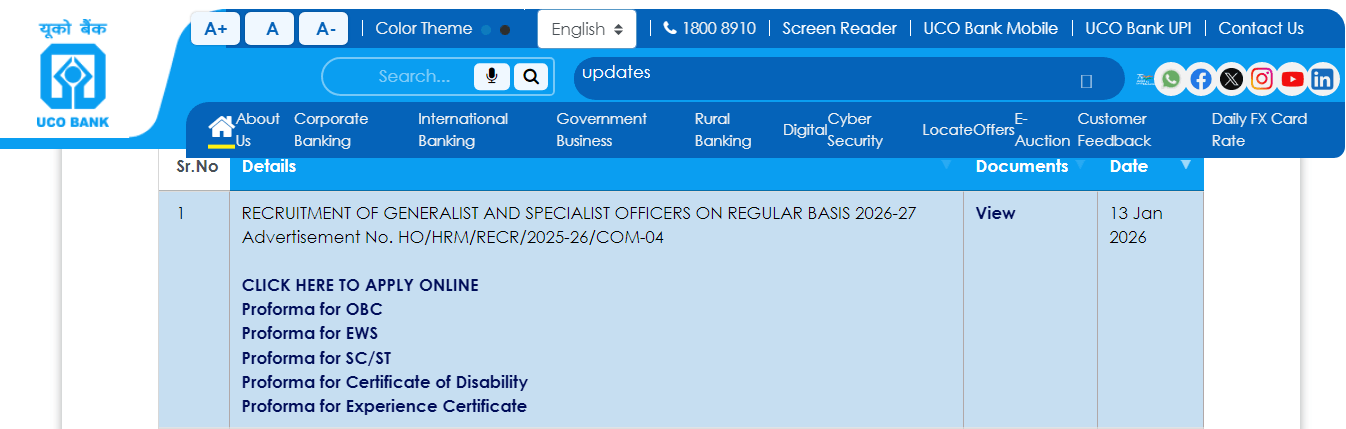Image resolution: width=1346 pixels, height=429 pixels.
Task: Open the Locate menu
Action: coord(947,130)
